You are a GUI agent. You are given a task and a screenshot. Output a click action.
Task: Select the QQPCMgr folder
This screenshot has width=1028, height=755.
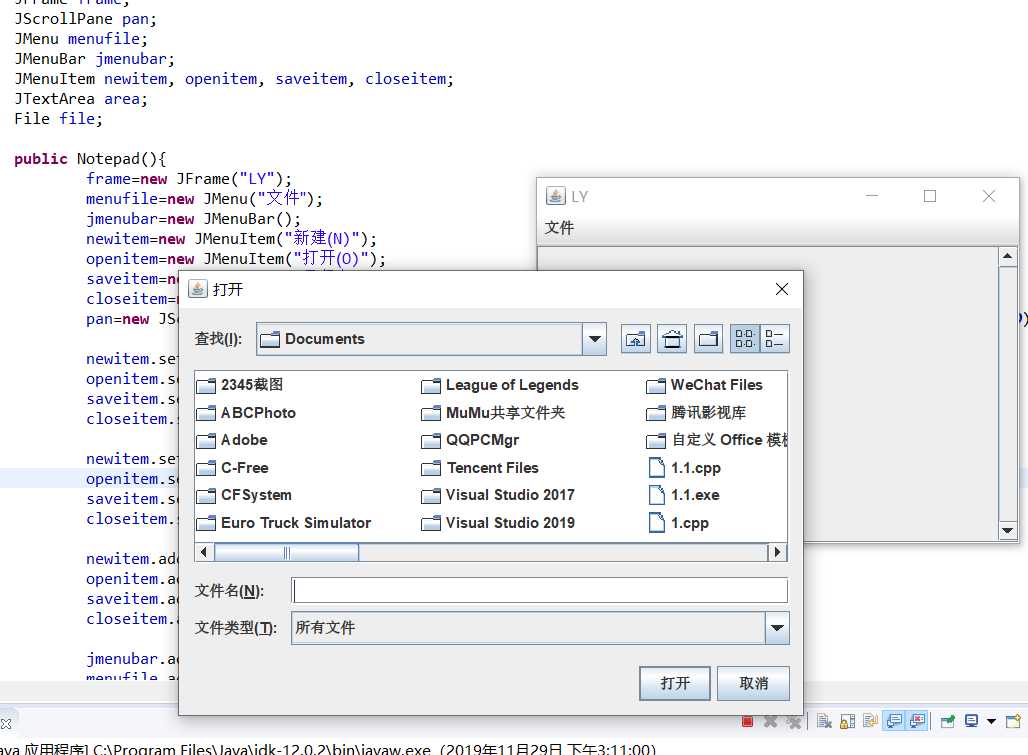[471, 440]
